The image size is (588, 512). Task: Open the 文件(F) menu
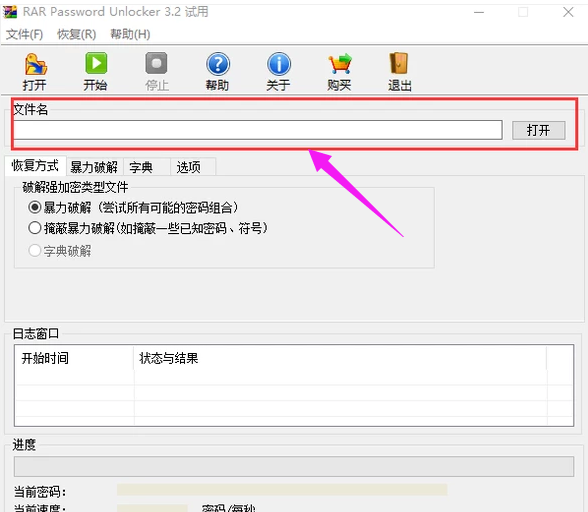(24, 35)
